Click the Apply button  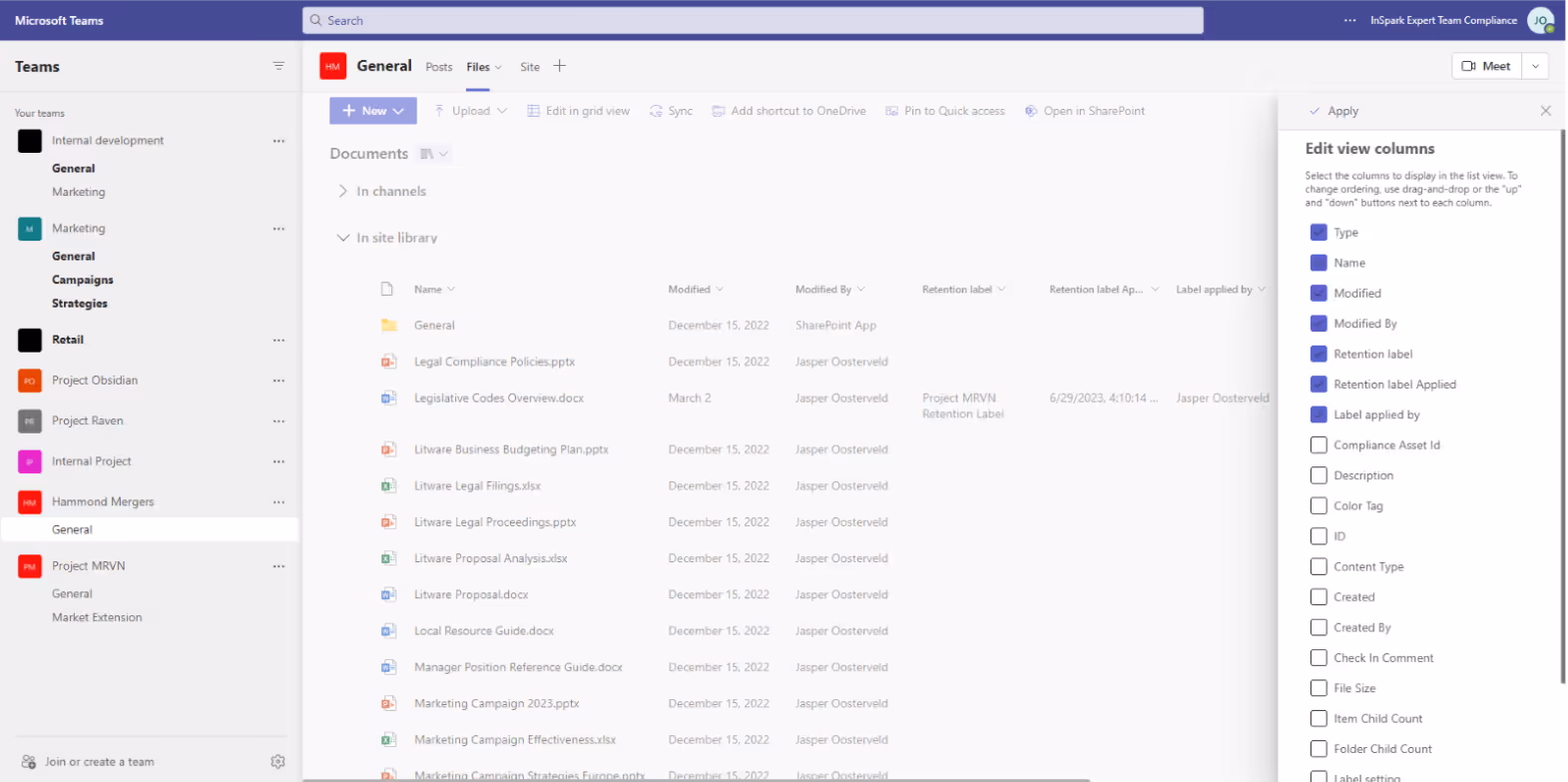(x=1333, y=111)
